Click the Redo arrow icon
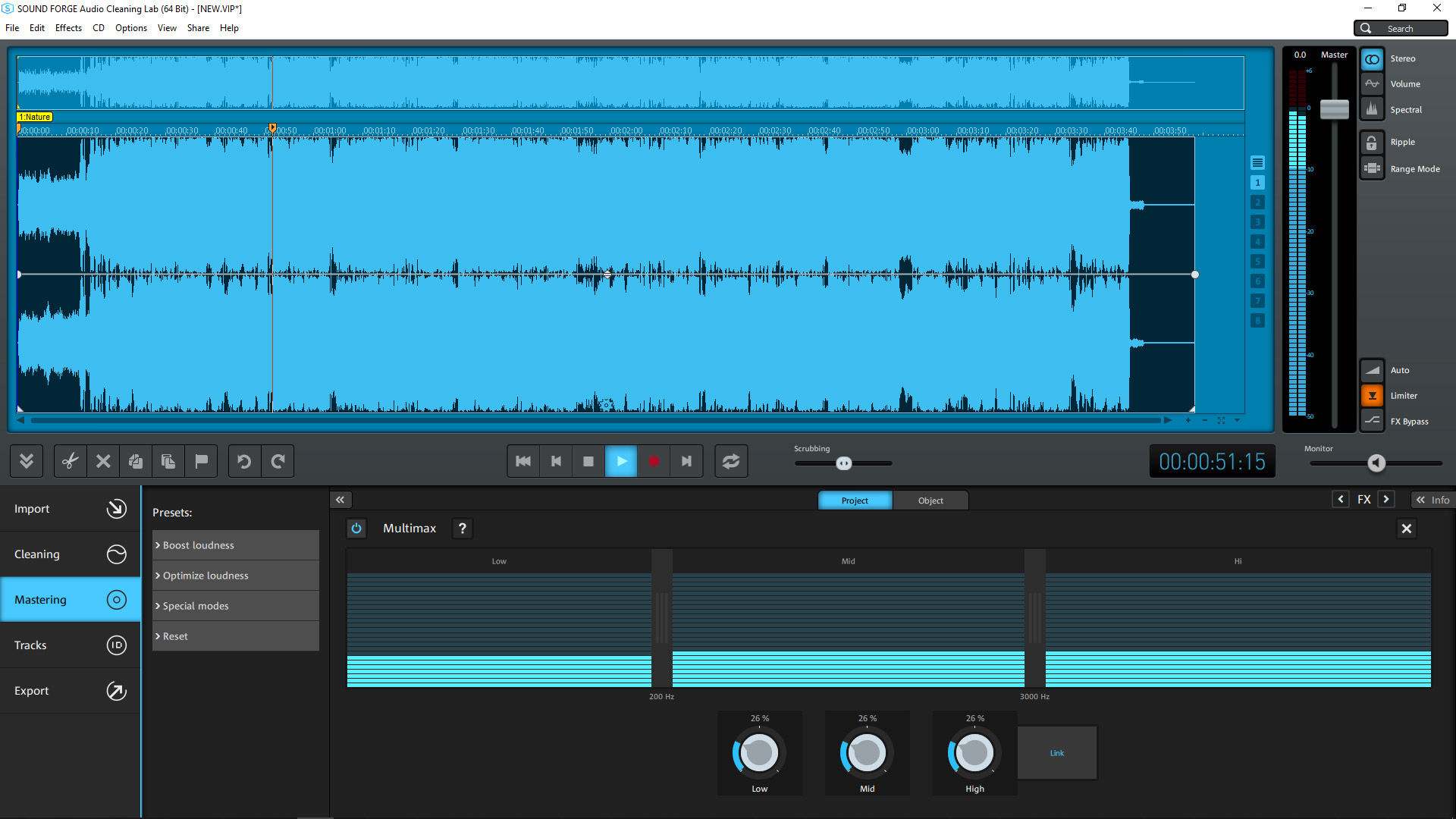 pyautogui.click(x=278, y=461)
